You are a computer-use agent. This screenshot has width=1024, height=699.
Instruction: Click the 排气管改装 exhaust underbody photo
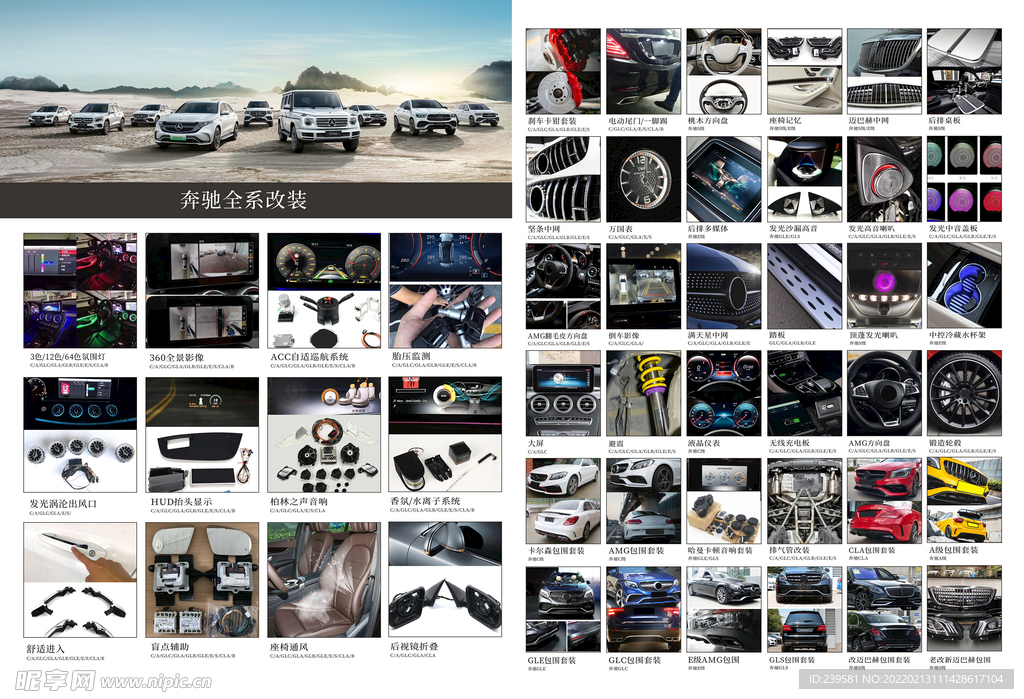tap(805, 500)
